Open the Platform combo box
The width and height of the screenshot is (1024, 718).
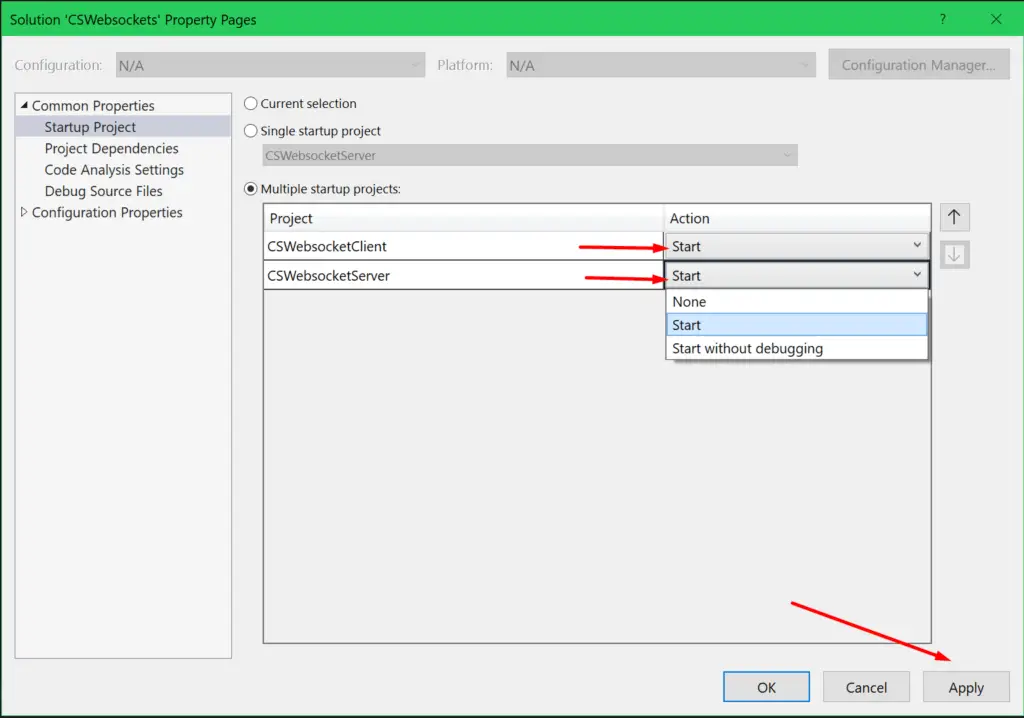pyautogui.click(x=806, y=64)
